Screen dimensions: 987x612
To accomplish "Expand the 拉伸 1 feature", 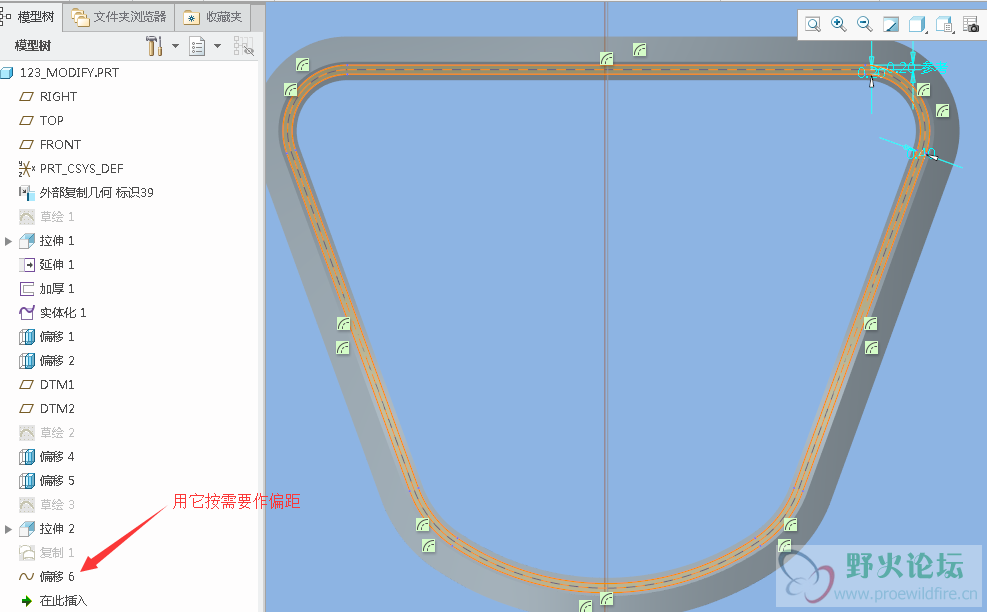I will point(8,241).
